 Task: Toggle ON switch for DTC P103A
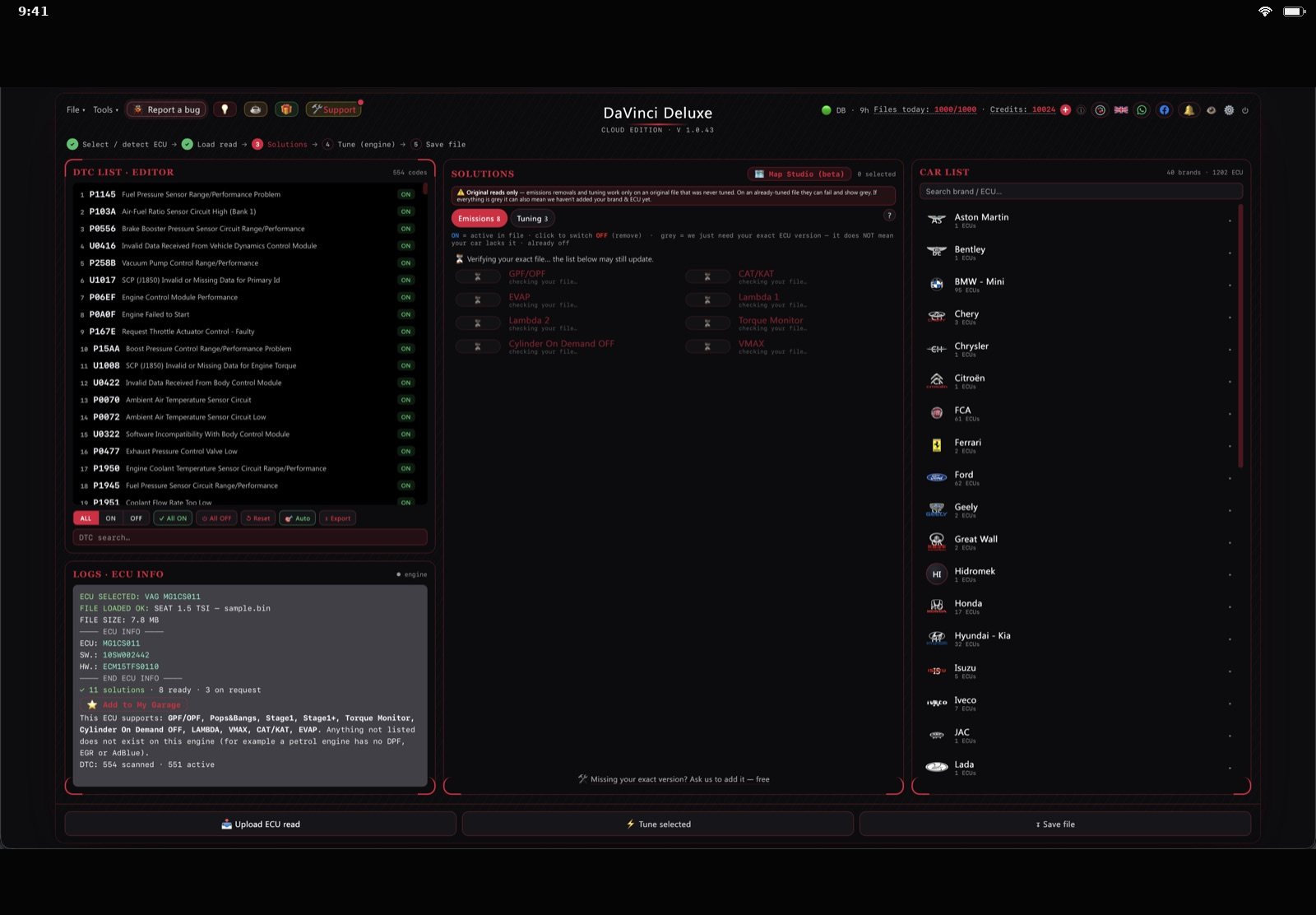click(405, 212)
